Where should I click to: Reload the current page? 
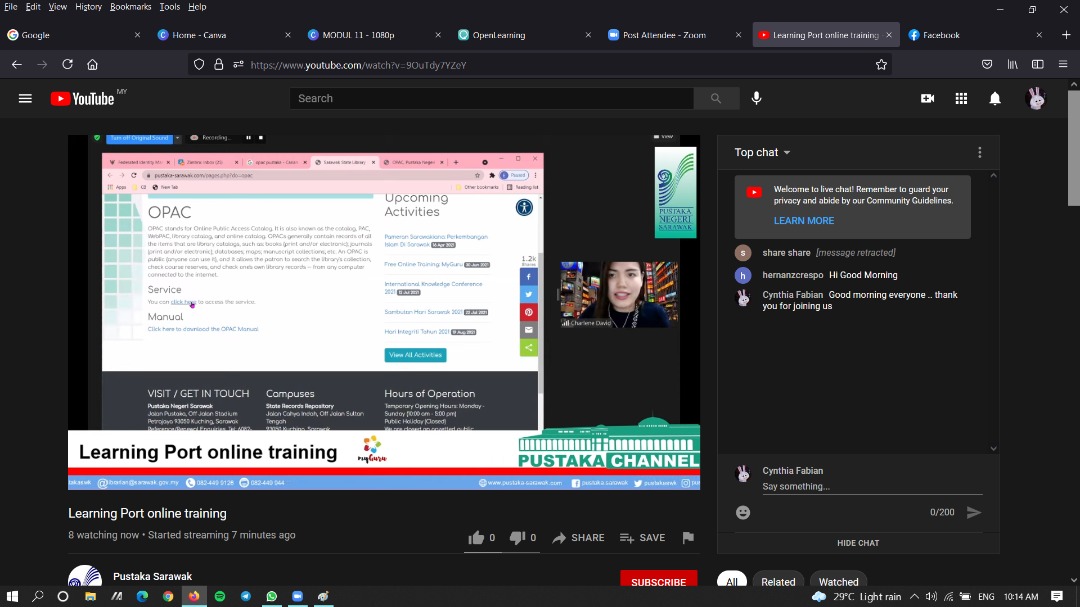point(68,64)
